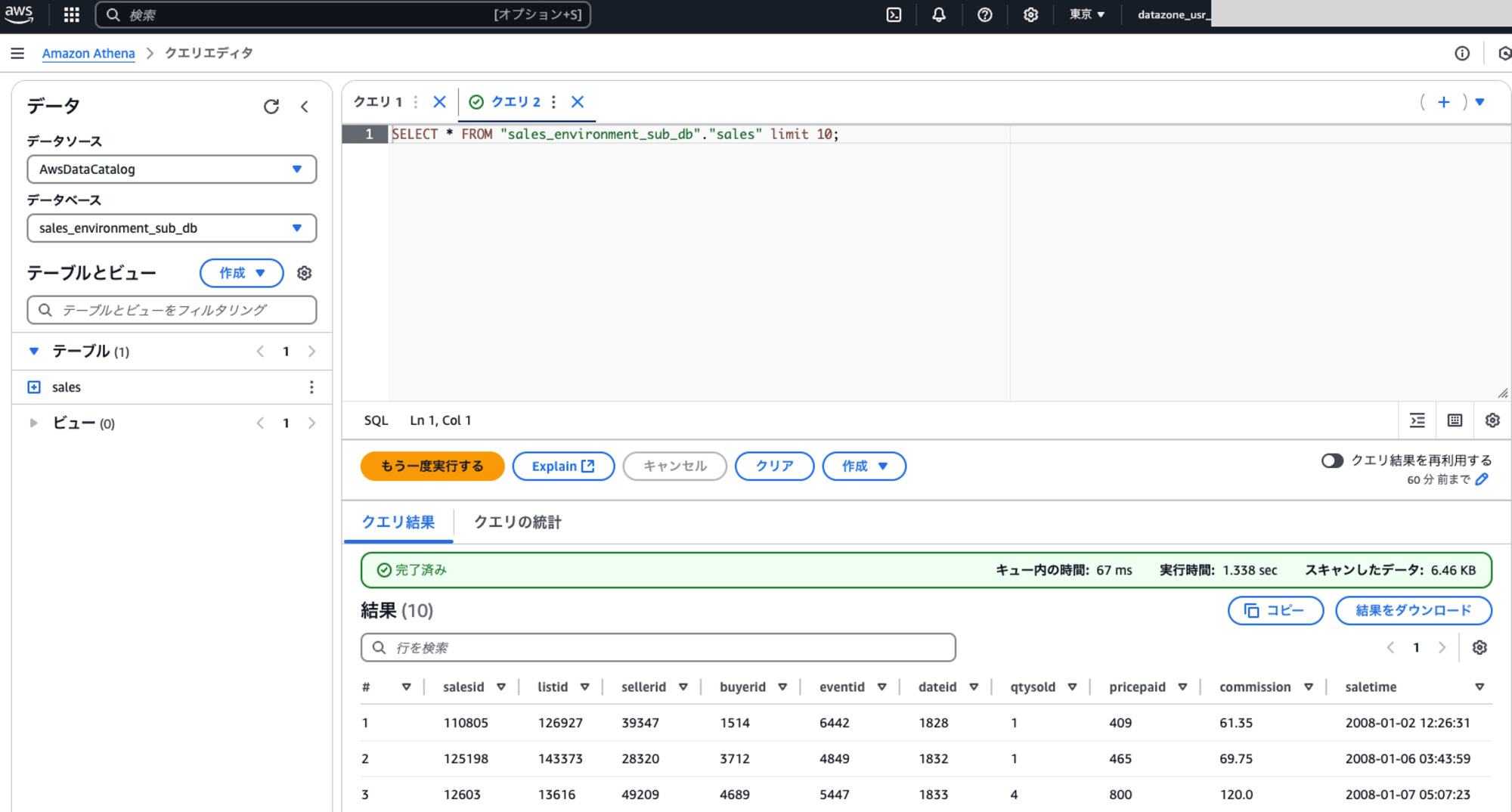Click the table and view filter field
Image resolution: width=1512 pixels, height=812 pixels.
click(x=172, y=310)
